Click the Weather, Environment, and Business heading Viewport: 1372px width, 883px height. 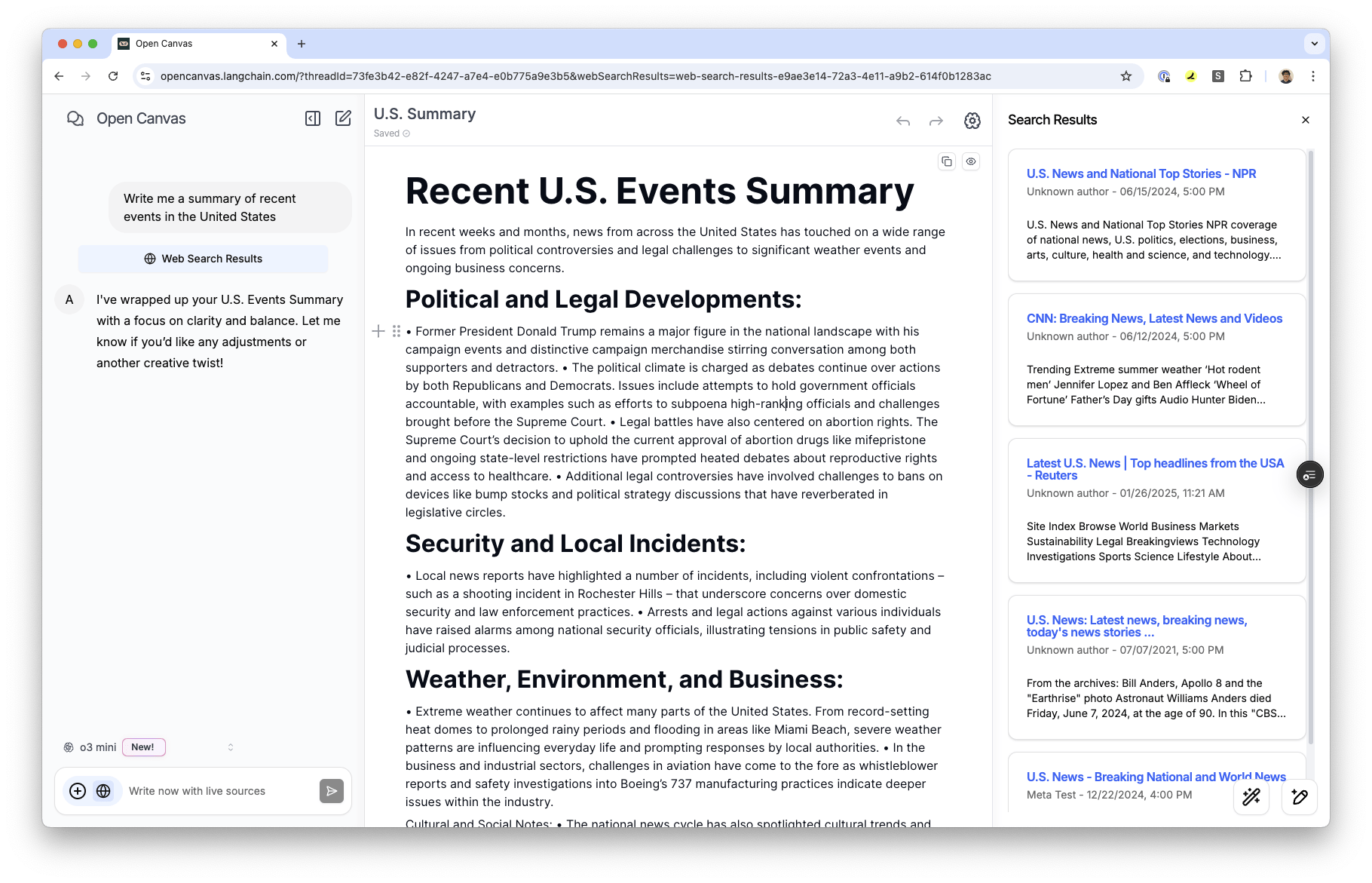[624, 679]
